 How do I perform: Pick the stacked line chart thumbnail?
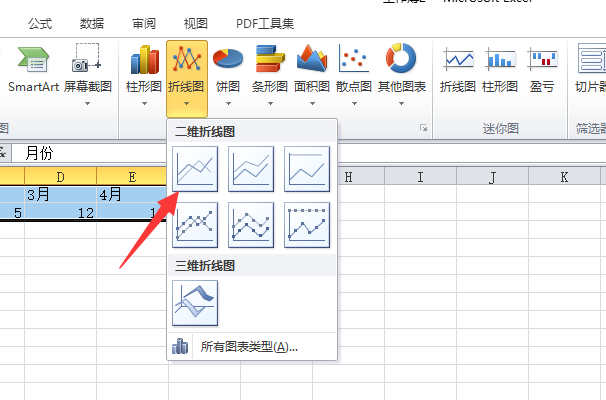[251, 169]
